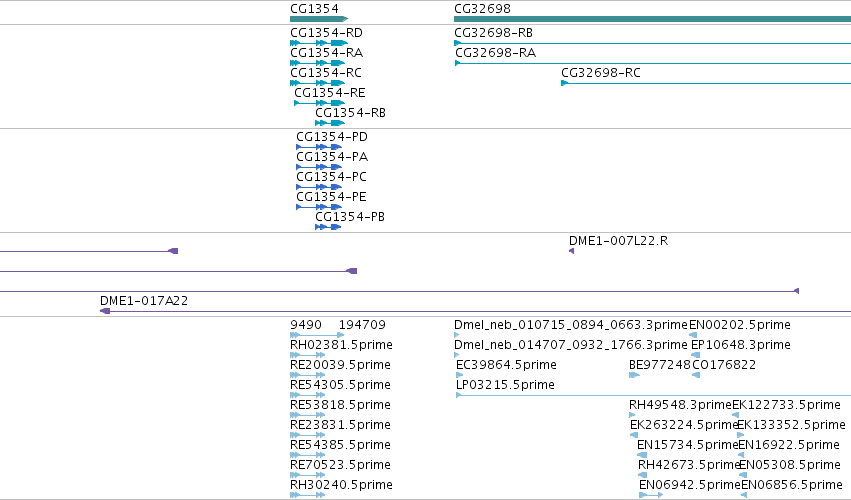Select EST BE977248
851x500 pixels.
pos(660,365)
